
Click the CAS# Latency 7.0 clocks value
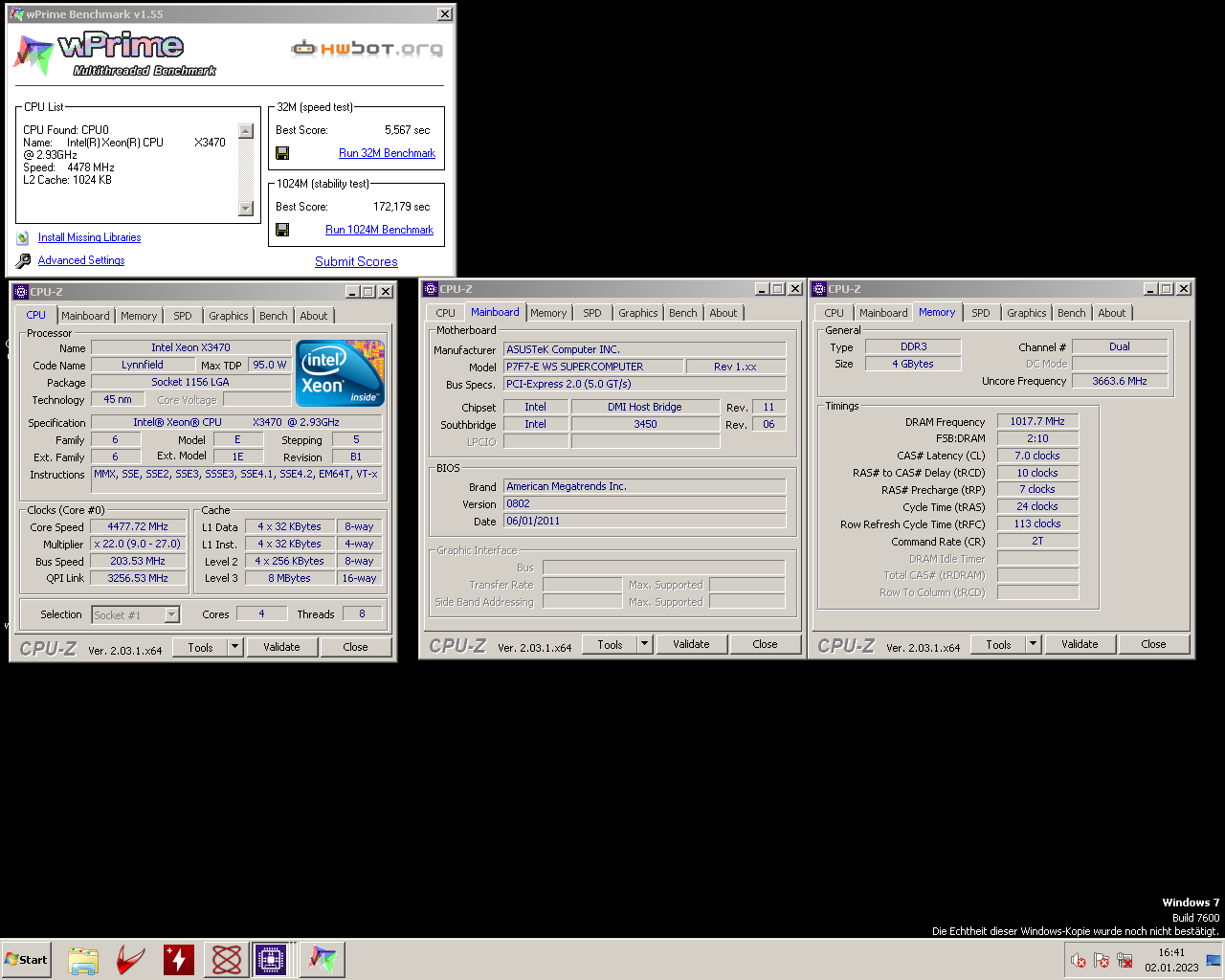pos(1037,456)
